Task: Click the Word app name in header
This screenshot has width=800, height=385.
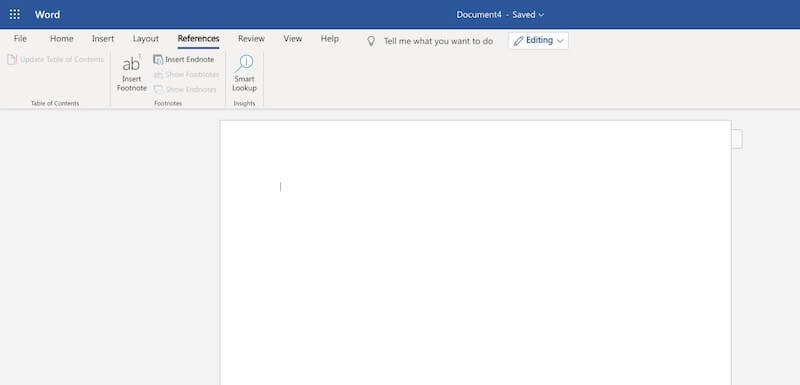Action: pos(47,15)
